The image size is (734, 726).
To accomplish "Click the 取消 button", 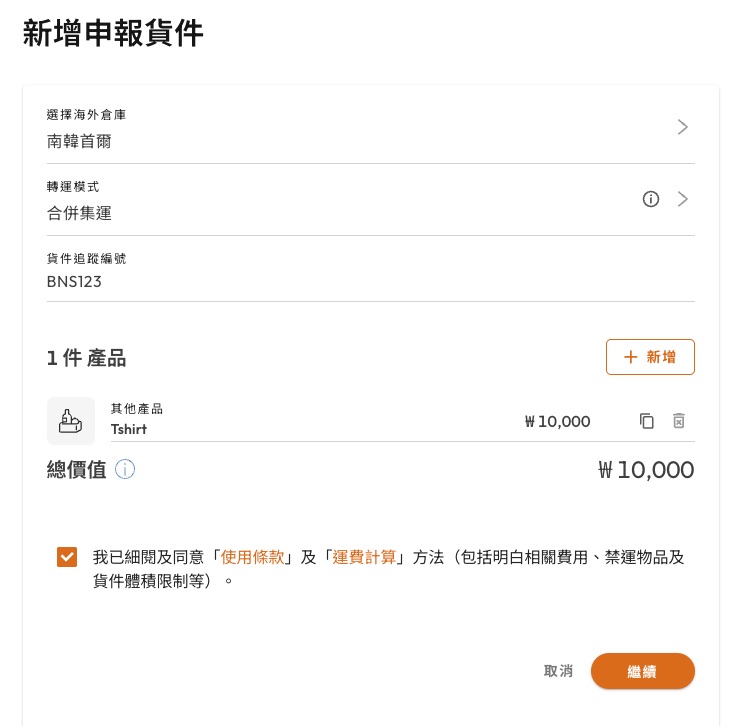I will [x=558, y=671].
